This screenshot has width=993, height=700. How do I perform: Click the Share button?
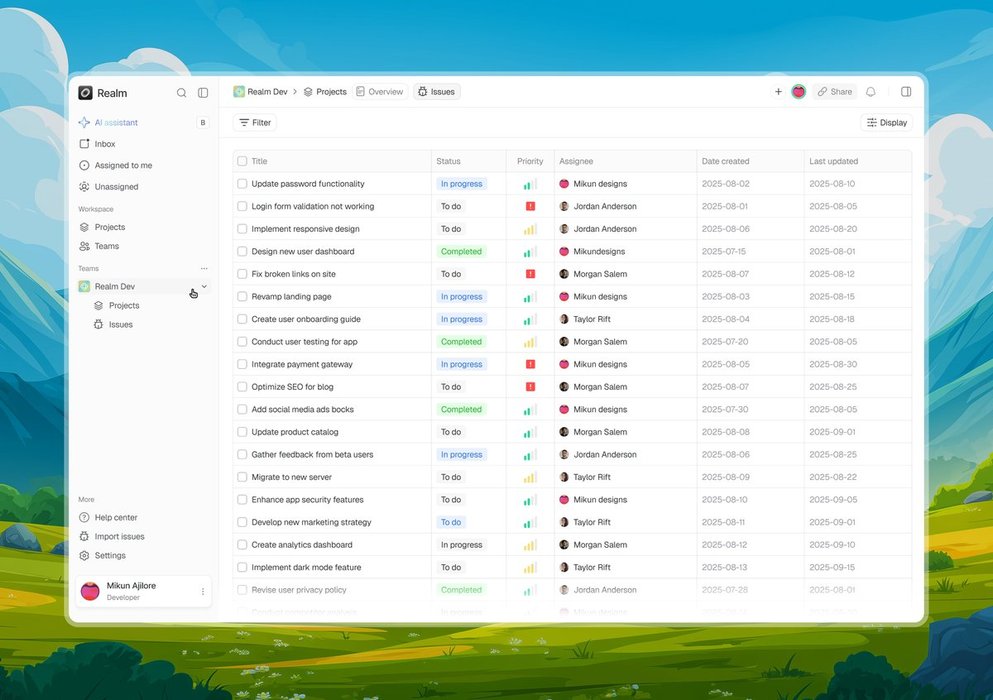(834, 92)
